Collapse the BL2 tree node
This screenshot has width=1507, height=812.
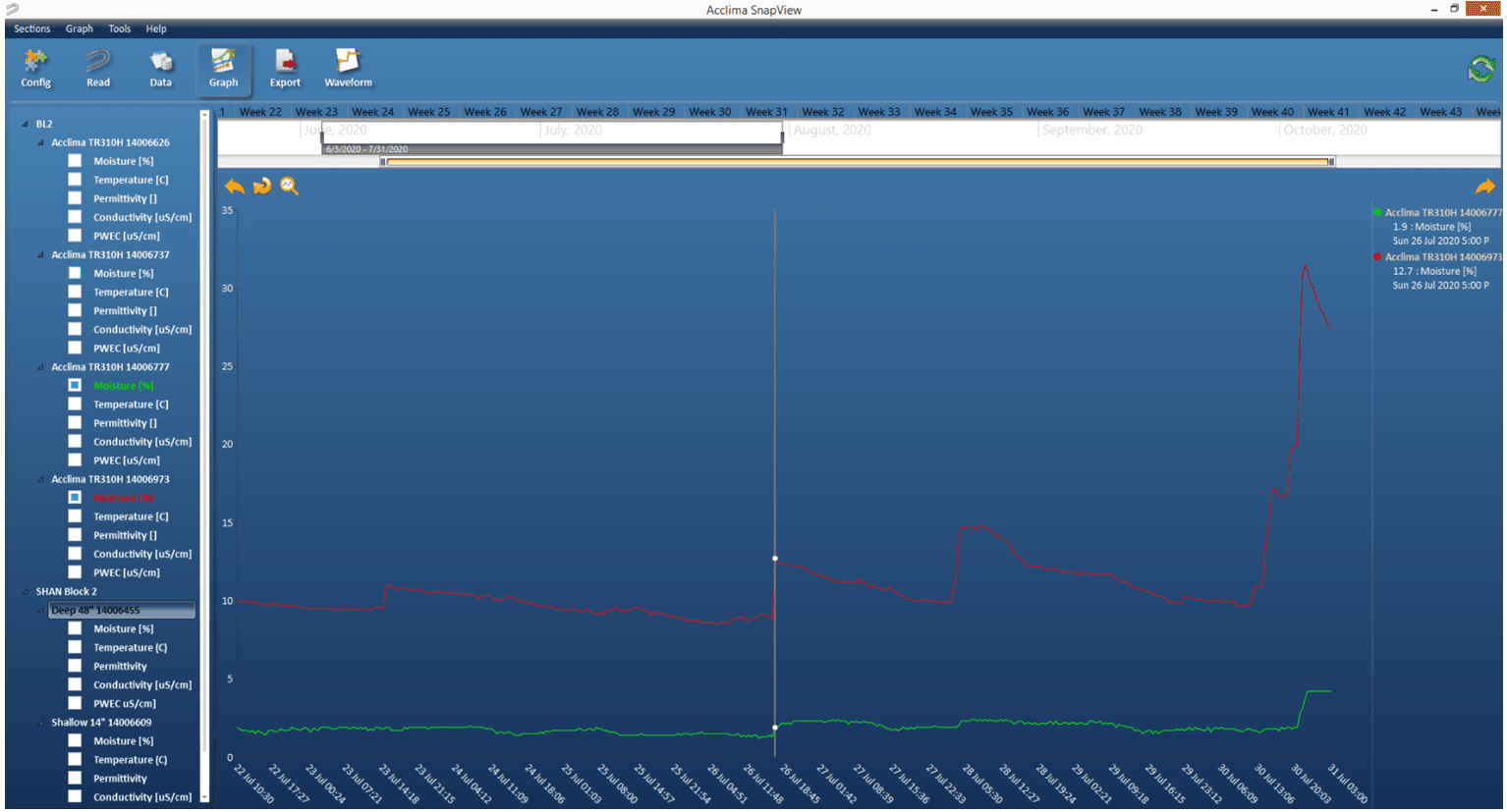26,125
